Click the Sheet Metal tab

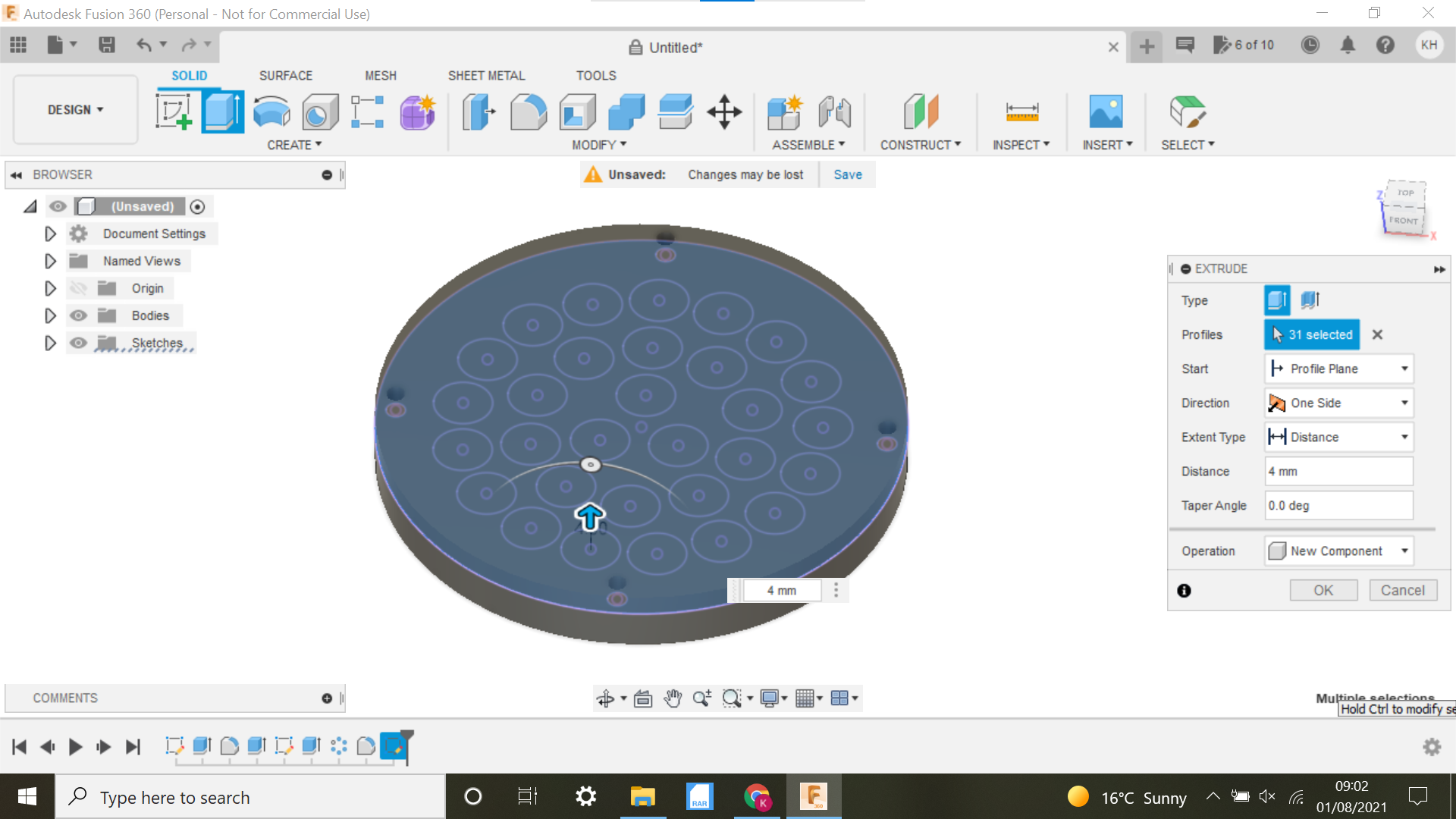(x=486, y=75)
